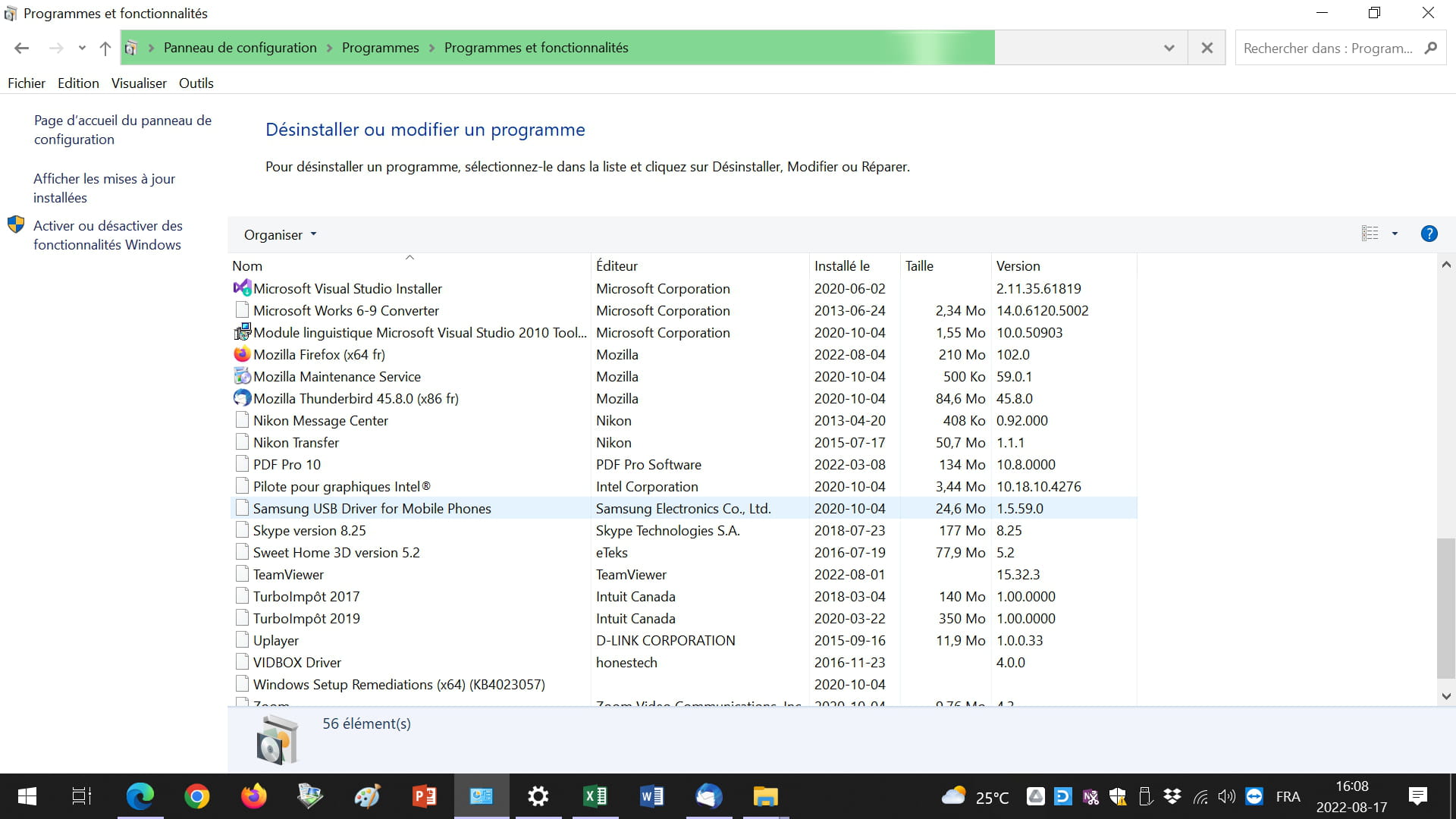
Task: Sort the list by the Éditeur column
Action: coord(617,266)
